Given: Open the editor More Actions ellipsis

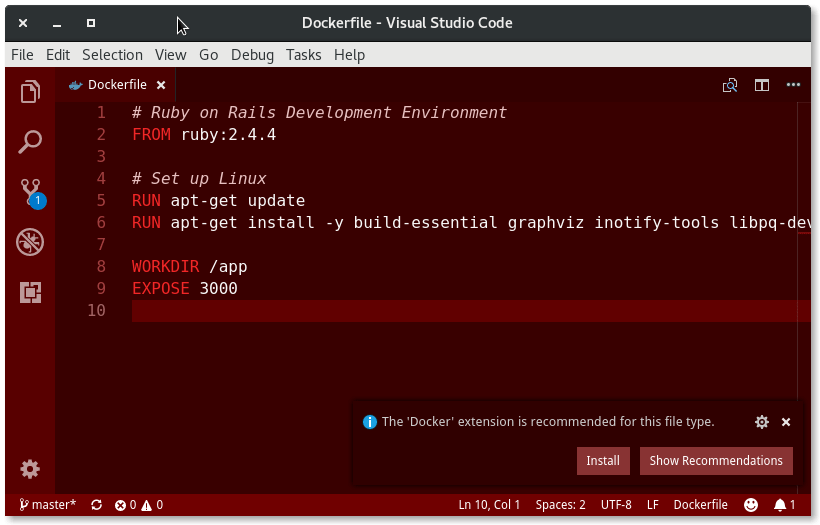Looking at the screenshot, I should click(x=793, y=85).
